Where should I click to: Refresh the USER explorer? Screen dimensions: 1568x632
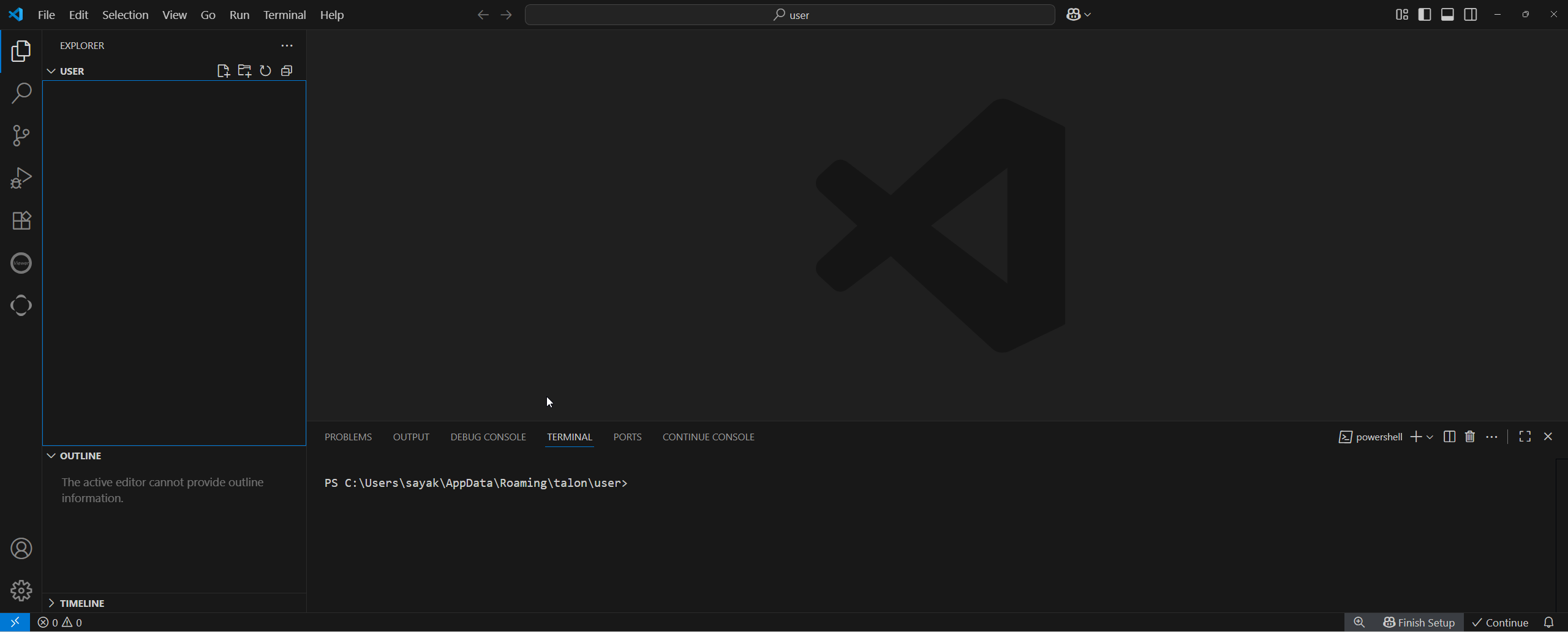(265, 70)
